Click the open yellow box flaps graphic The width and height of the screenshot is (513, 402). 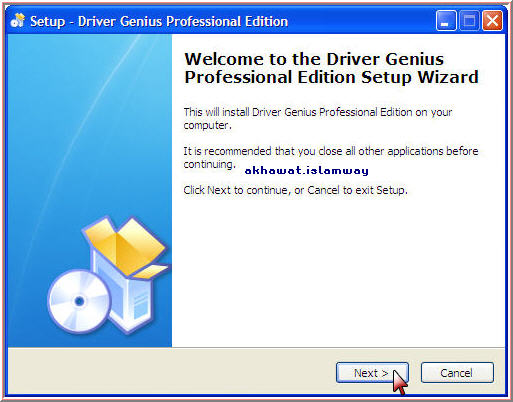127,245
